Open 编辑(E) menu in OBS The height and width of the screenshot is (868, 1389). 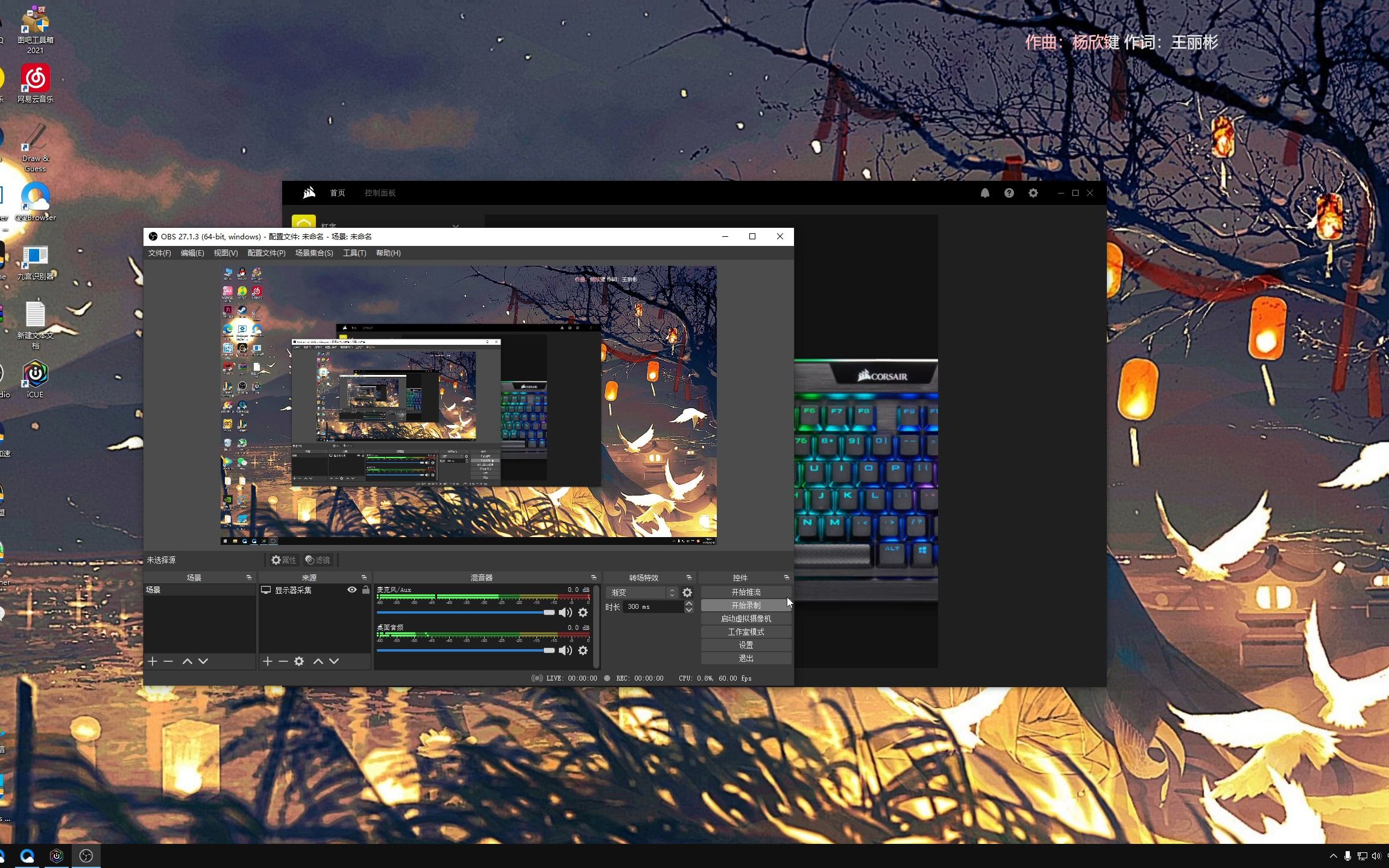click(192, 253)
